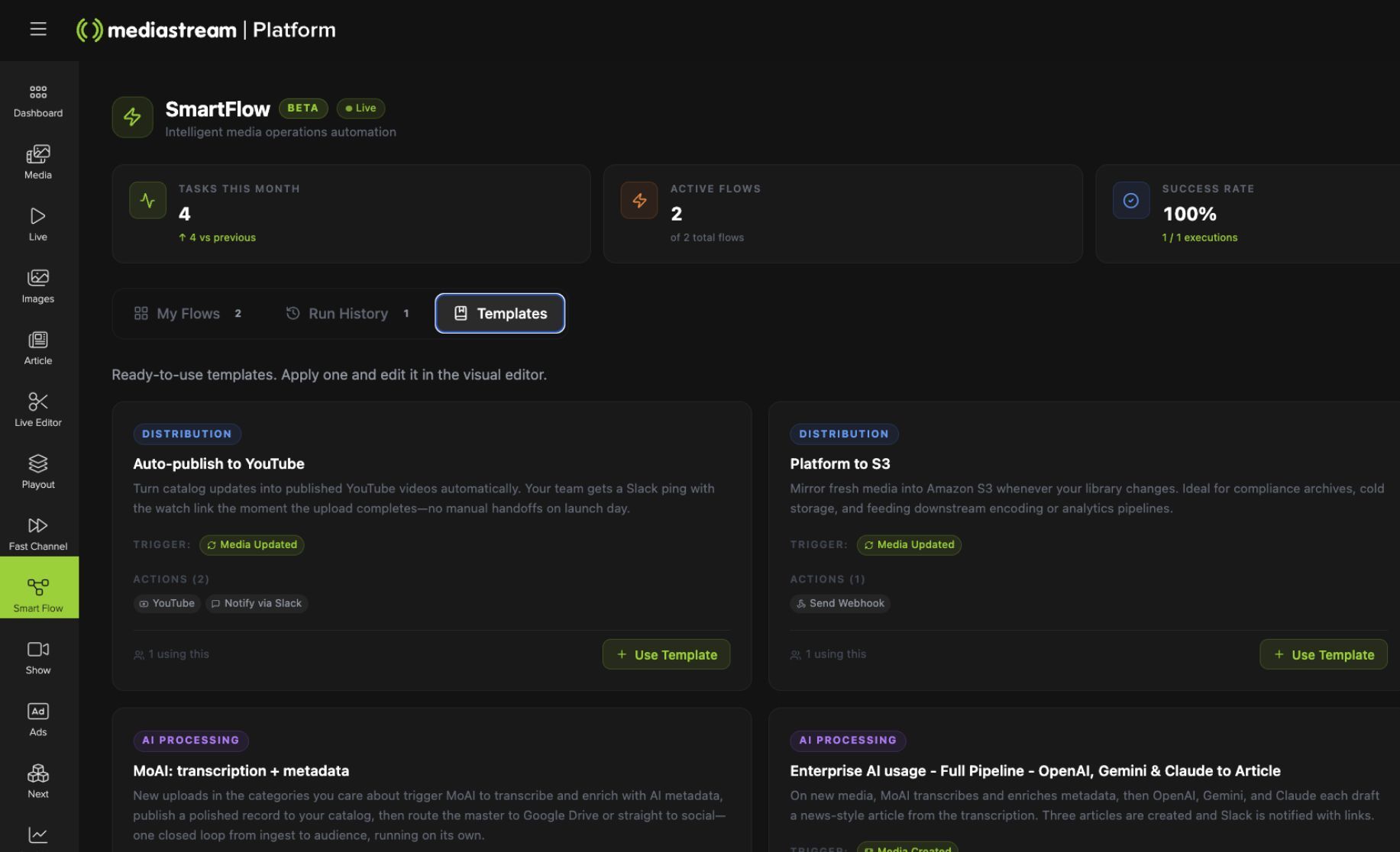Open Live Editor scissors icon
This screenshot has width=1400, height=852.
(38, 402)
